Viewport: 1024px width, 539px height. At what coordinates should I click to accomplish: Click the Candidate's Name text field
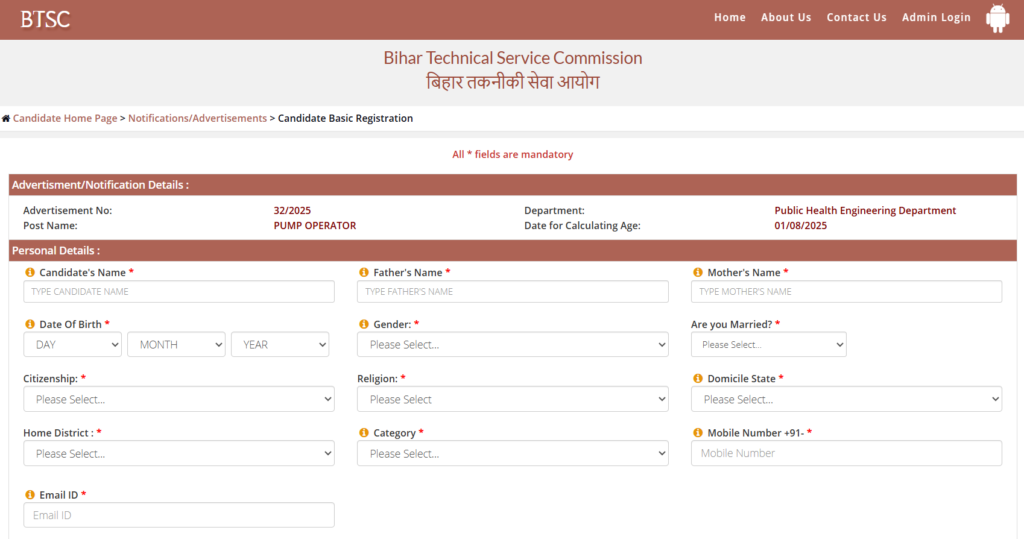coord(178,291)
